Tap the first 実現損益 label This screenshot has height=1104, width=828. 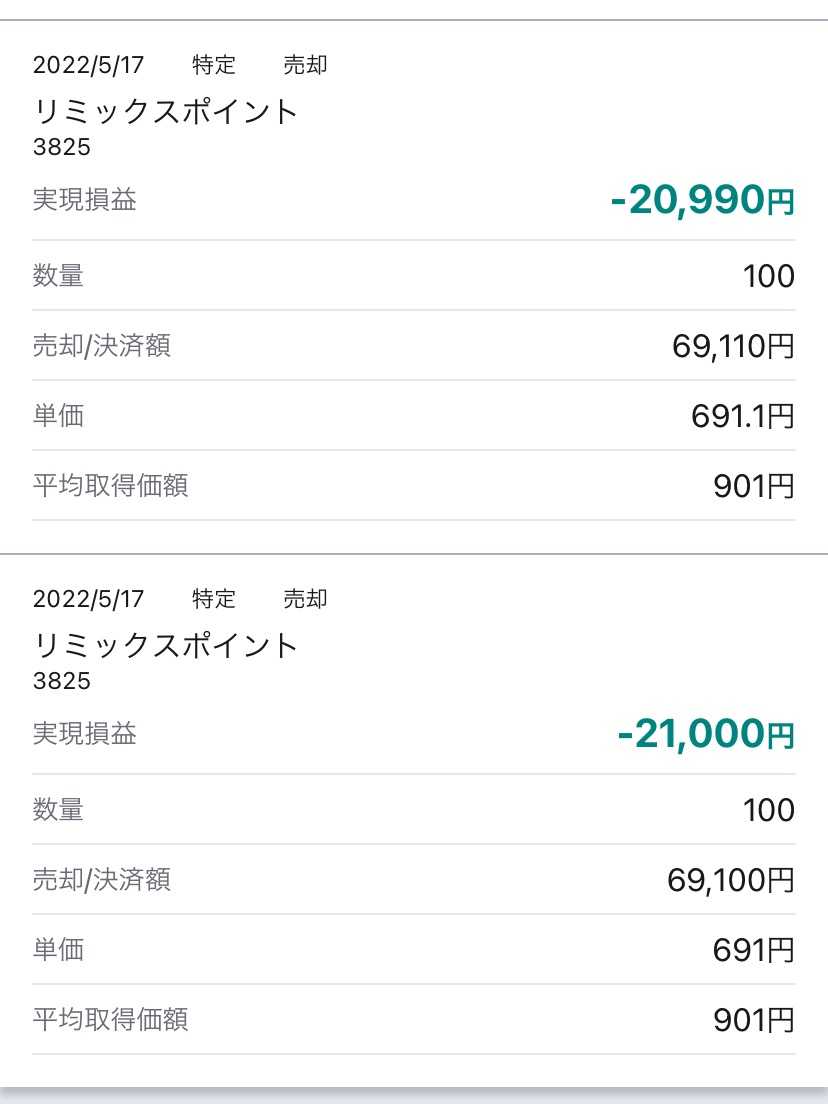tap(84, 200)
